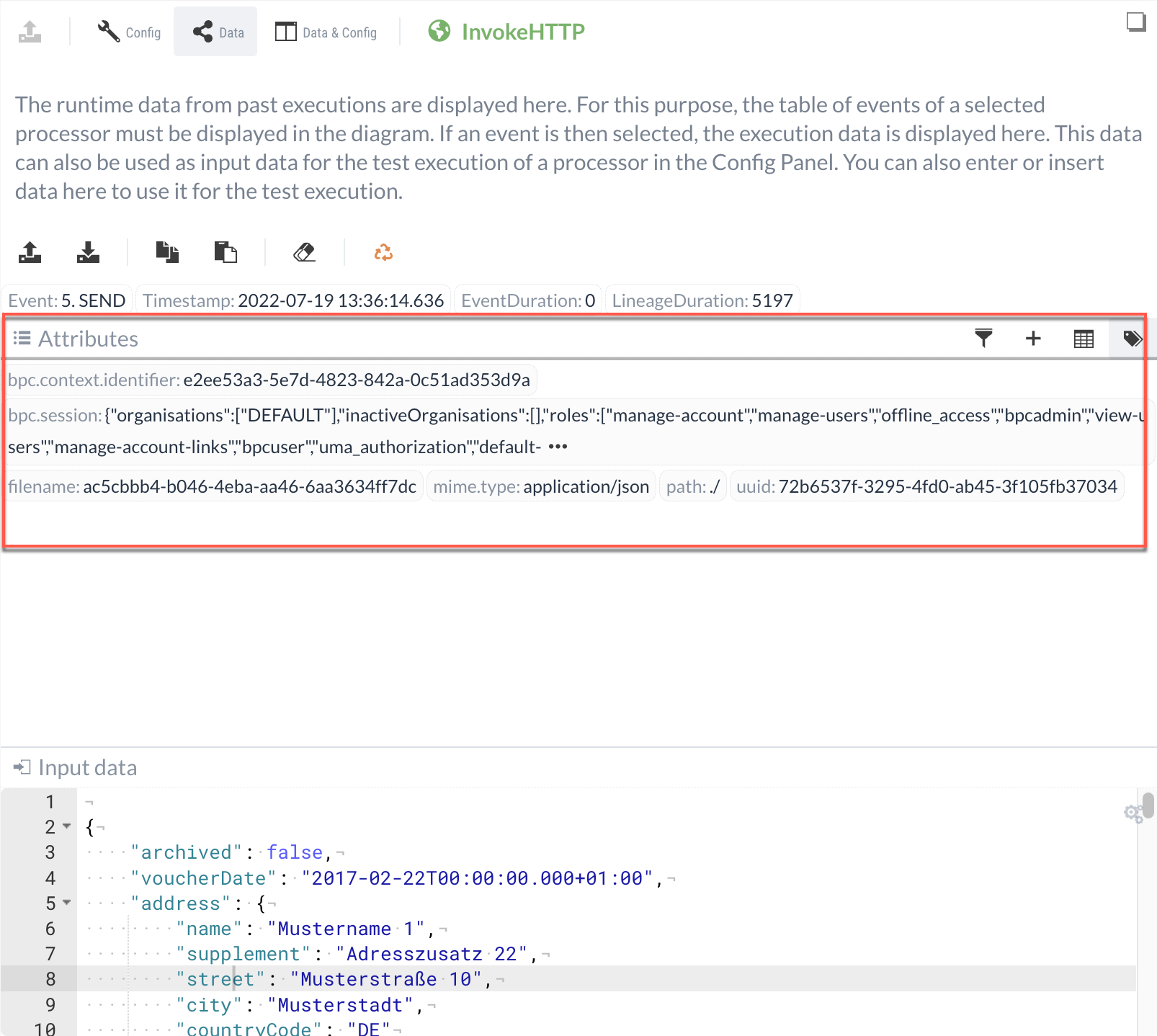Click the paste data icon
The image size is (1157, 1036).
[225, 252]
